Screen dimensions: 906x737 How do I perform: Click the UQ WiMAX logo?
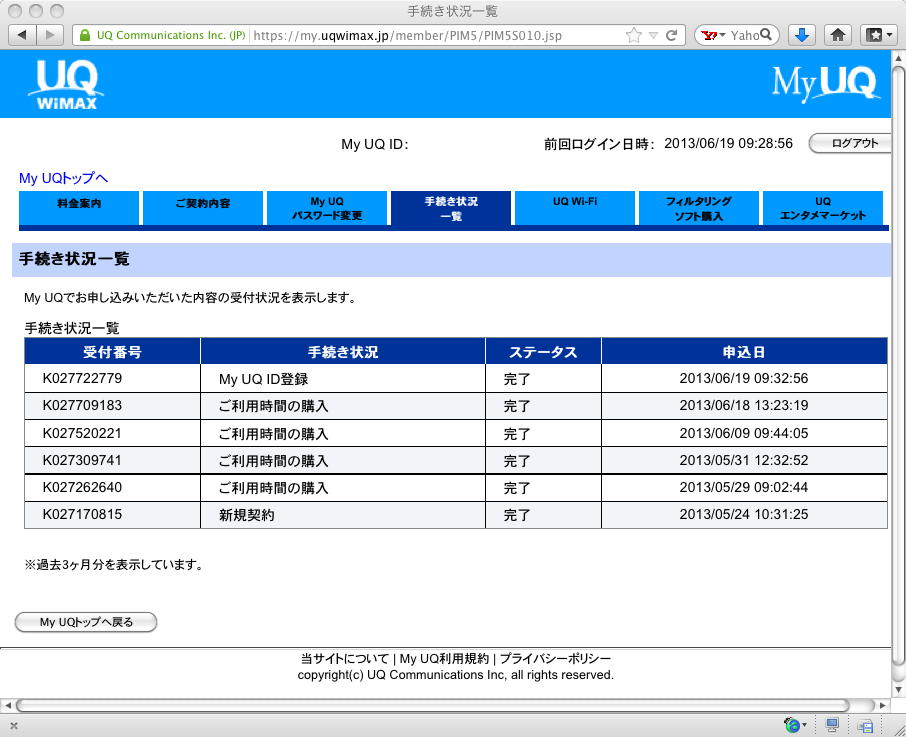pos(66,84)
